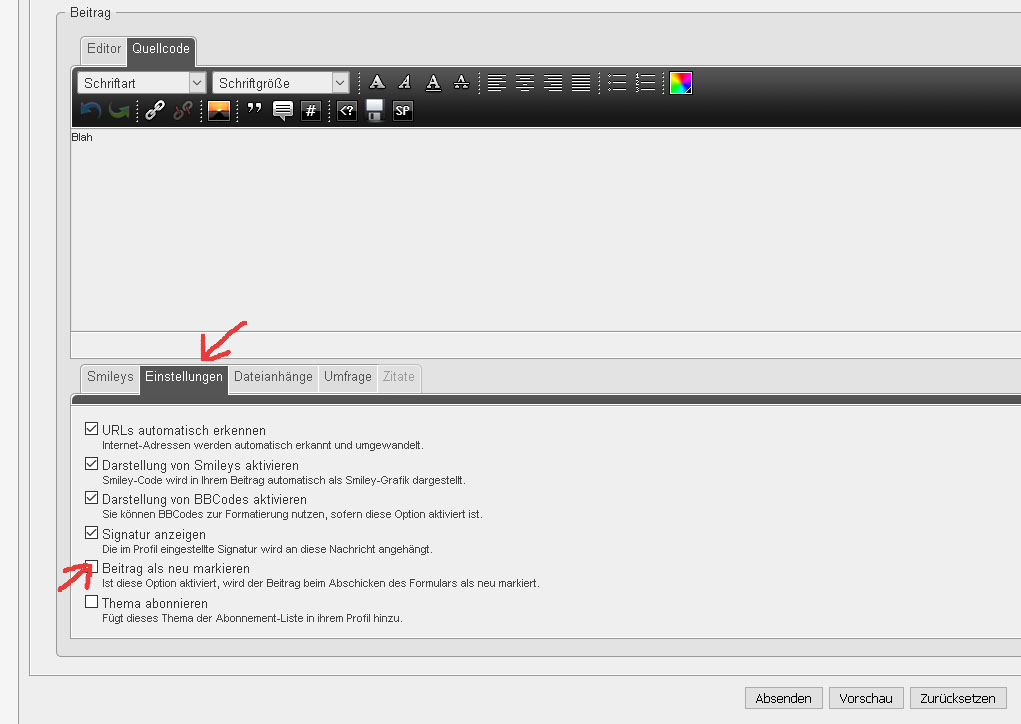
Task: Click the Vorschau preview button
Action: pyautogui.click(x=866, y=698)
